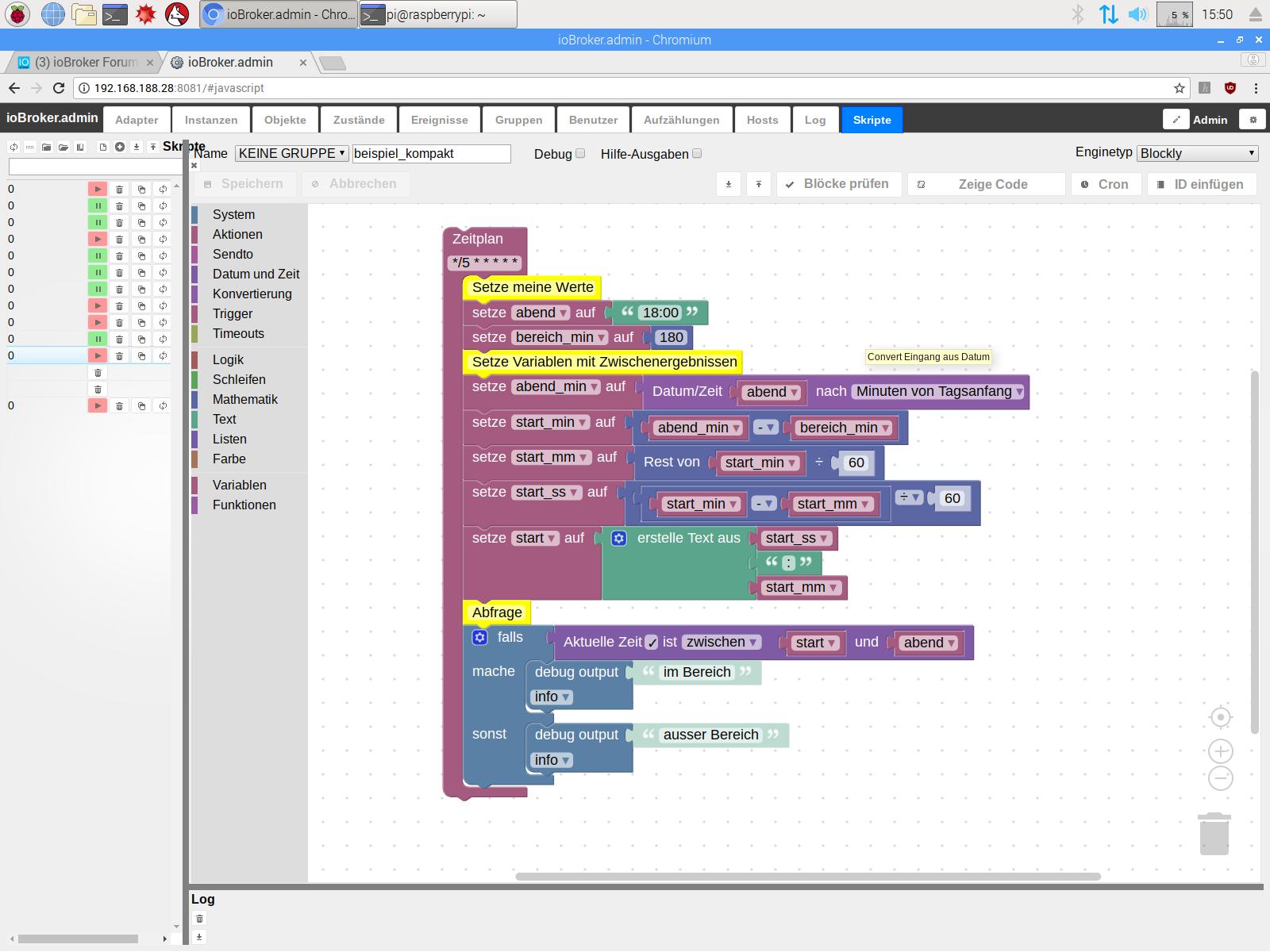Open the KEINE GRUPPE group dropdown
The image size is (1270, 952).
291,153
